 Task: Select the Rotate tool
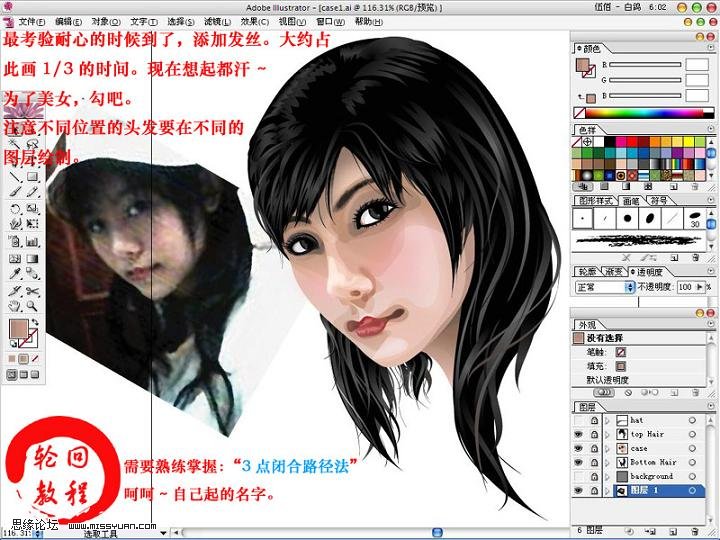[15, 209]
